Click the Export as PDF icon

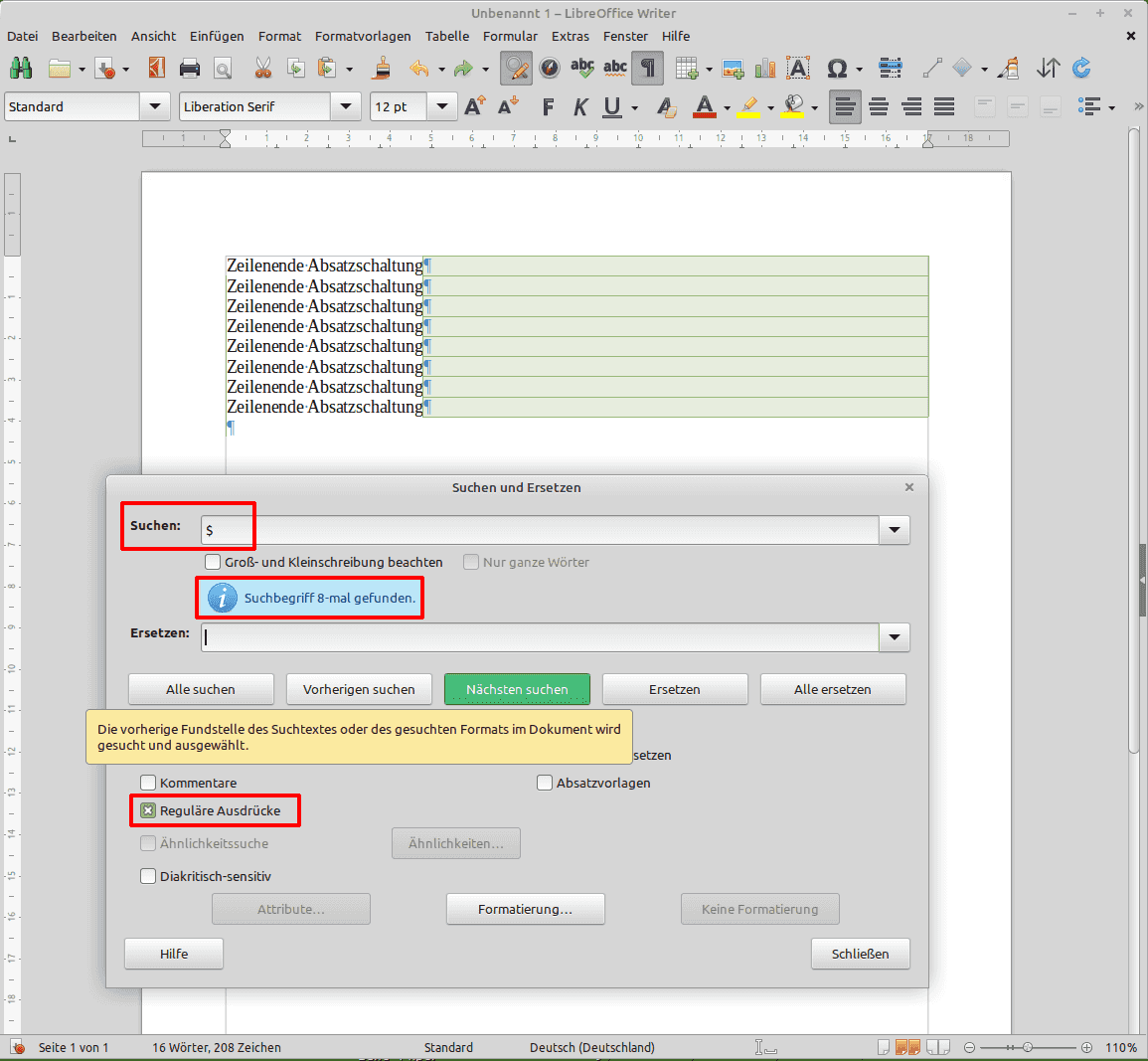156,68
